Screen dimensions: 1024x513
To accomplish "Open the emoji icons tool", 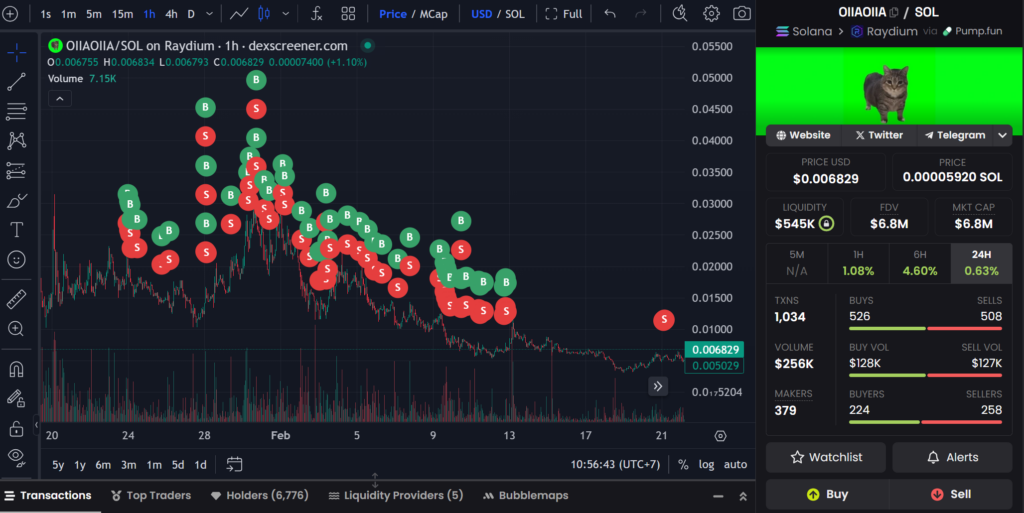I will pyautogui.click(x=16, y=260).
